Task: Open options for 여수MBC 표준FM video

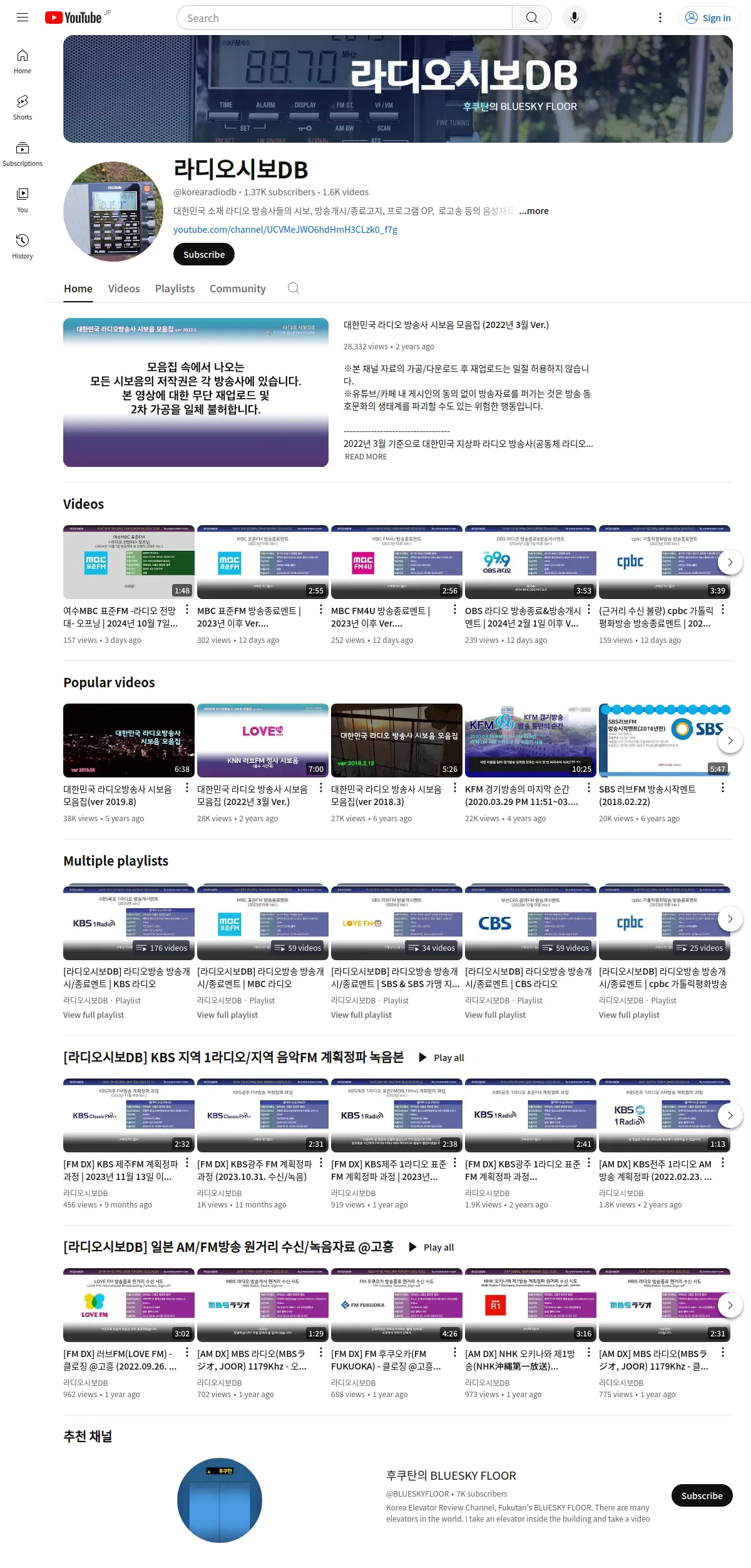Action: coord(186,609)
